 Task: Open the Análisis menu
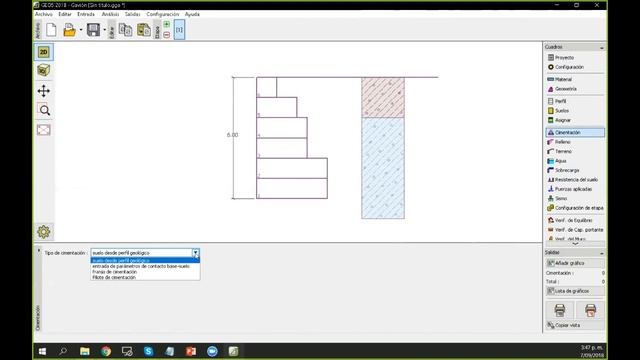click(110, 14)
